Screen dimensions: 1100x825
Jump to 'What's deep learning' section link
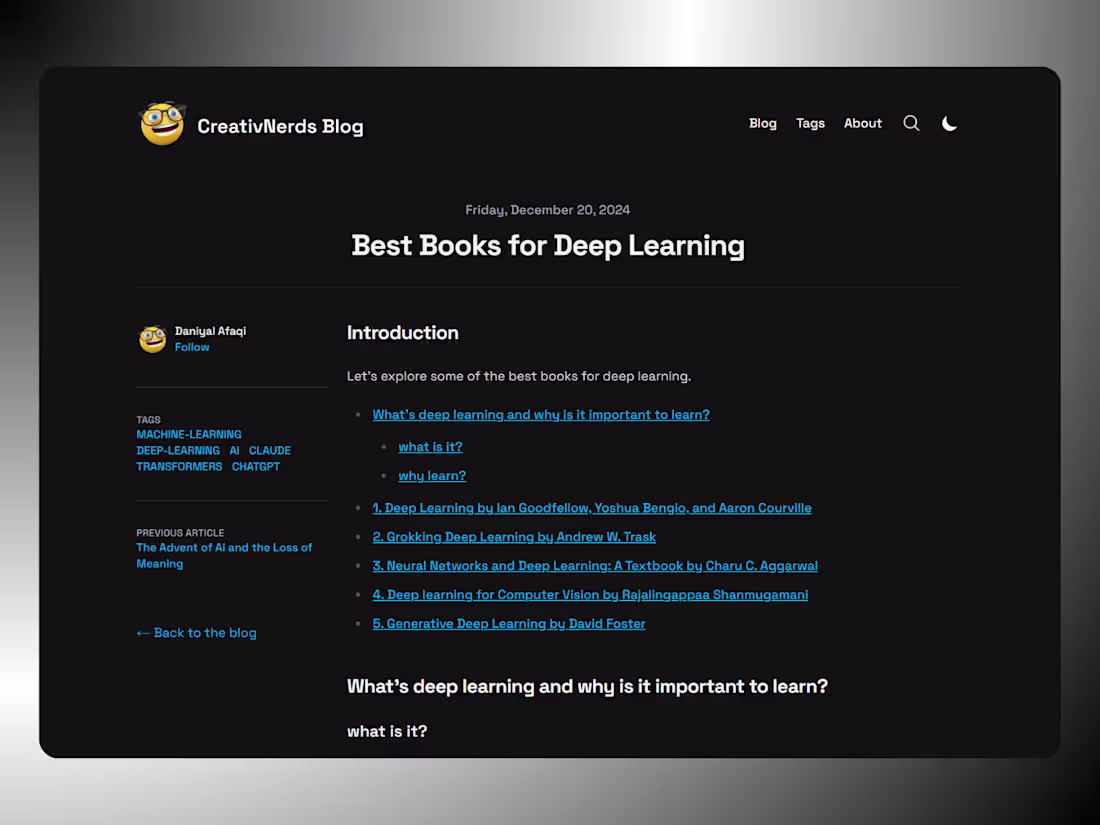541,414
